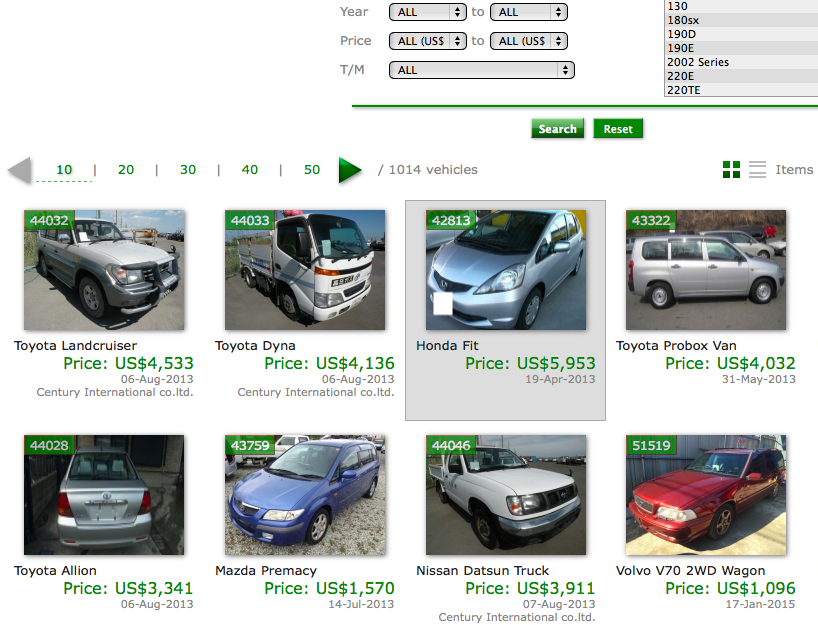Show 50 items per page
The width and height of the screenshot is (818, 625).
(x=311, y=170)
